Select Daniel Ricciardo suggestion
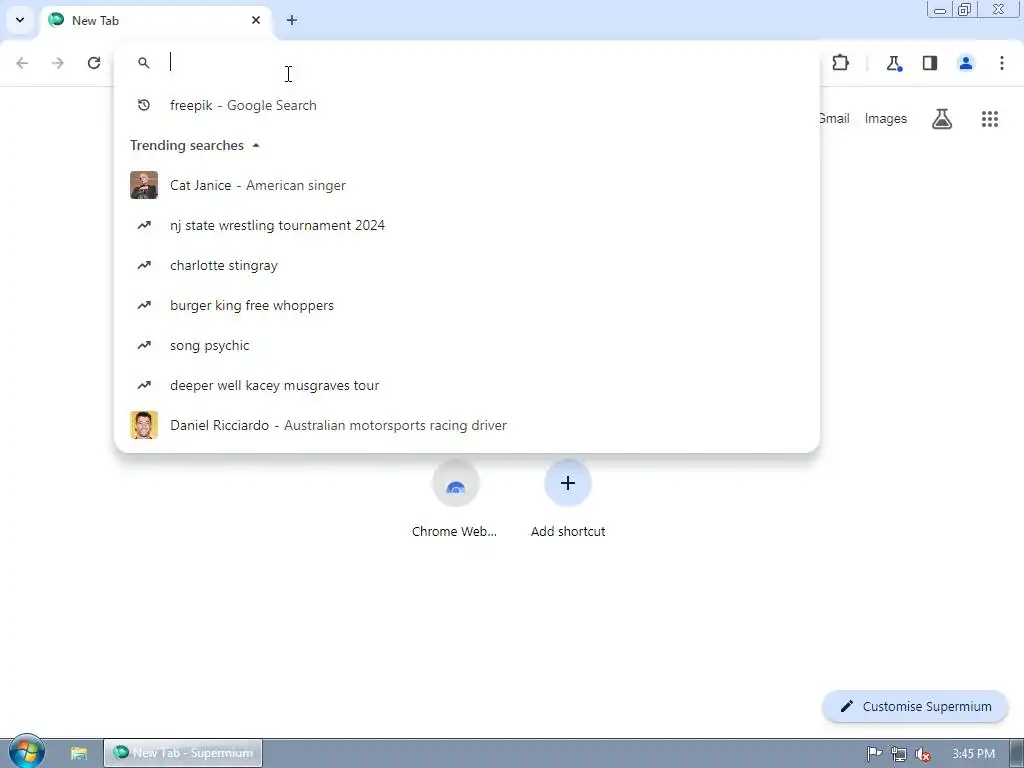The image size is (1024, 768). tap(467, 425)
